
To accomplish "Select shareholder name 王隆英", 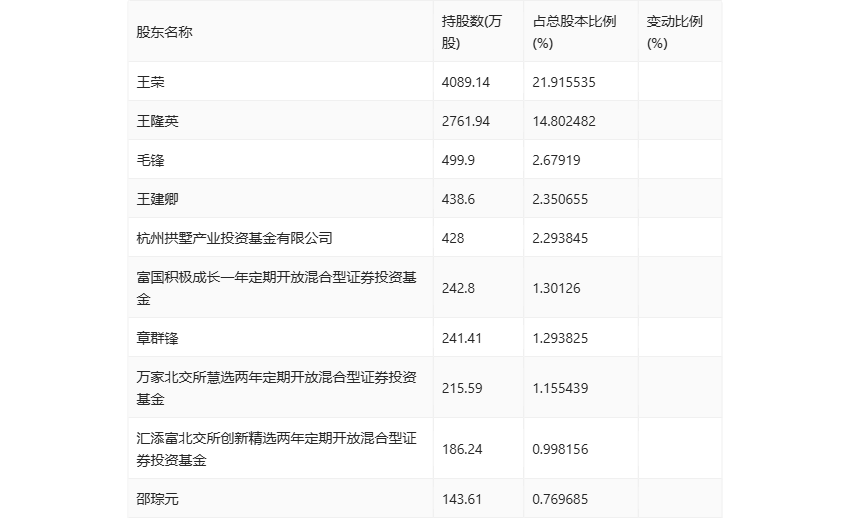I will tap(157, 121).
